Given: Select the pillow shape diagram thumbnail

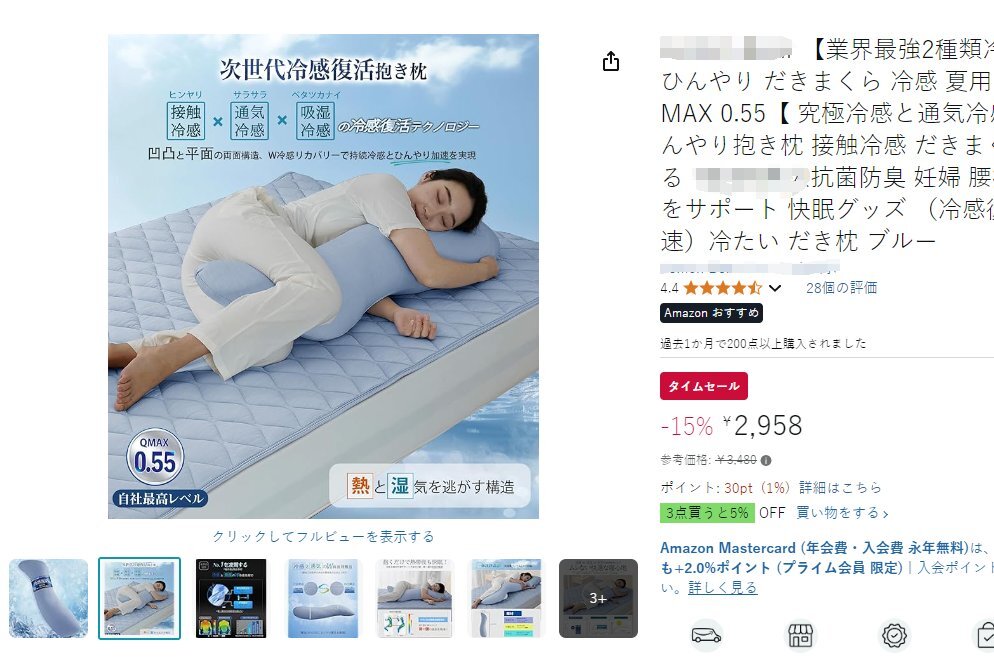Looking at the screenshot, I should click(323, 598).
